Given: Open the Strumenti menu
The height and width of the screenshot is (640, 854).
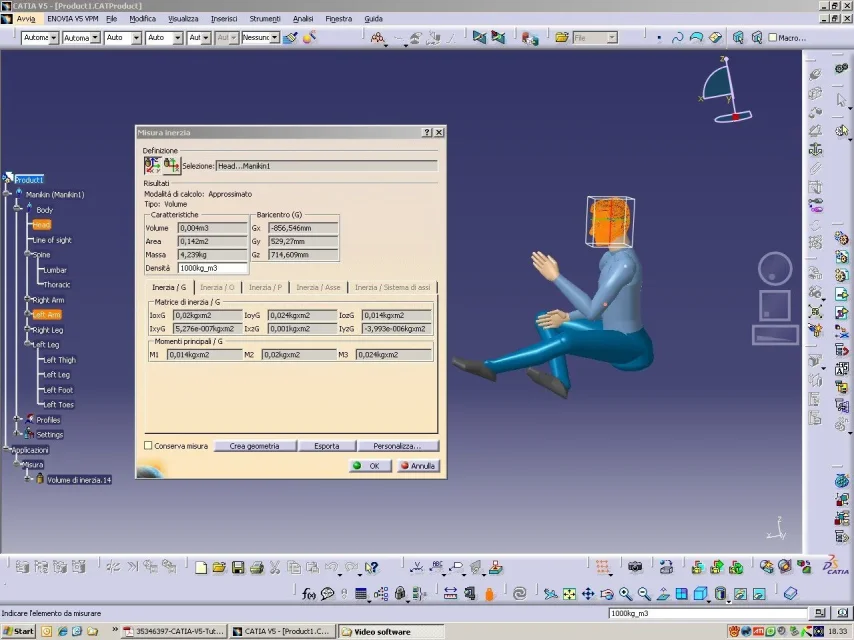Looking at the screenshot, I should tap(265, 19).
